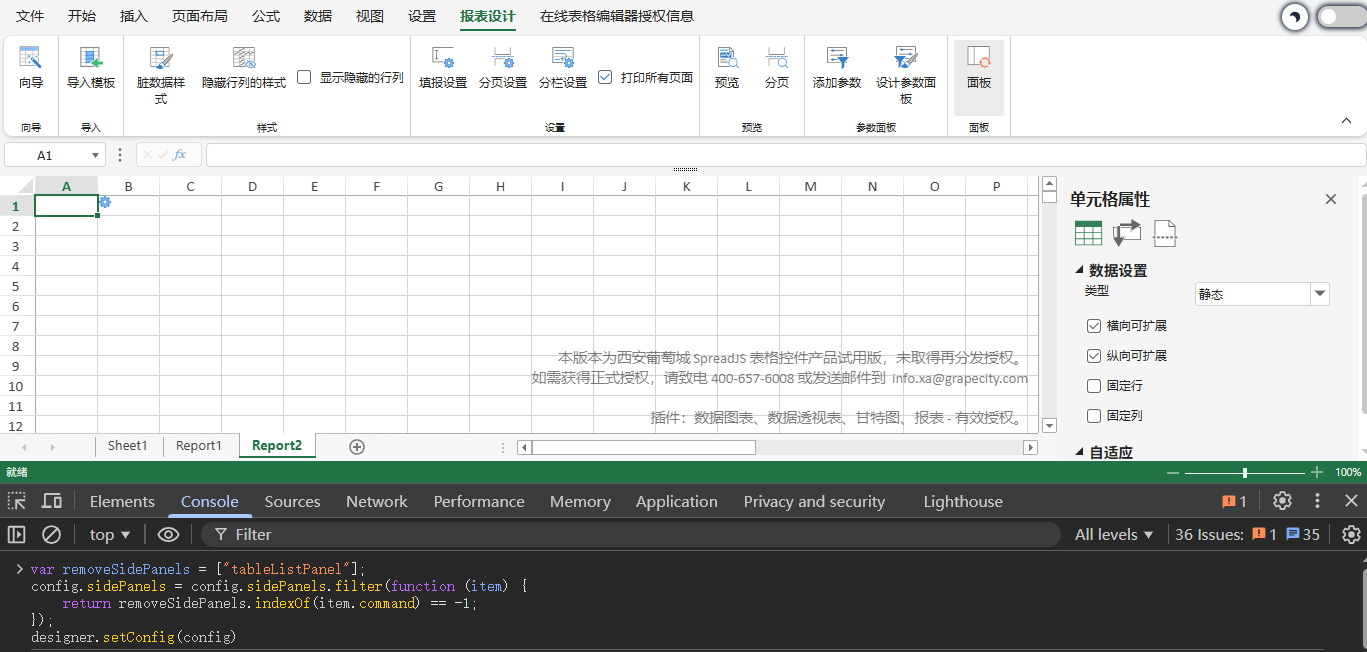Open the Elements DevTools tab
The width and height of the screenshot is (1367, 652).
pyautogui.click(x=122, y=501)
